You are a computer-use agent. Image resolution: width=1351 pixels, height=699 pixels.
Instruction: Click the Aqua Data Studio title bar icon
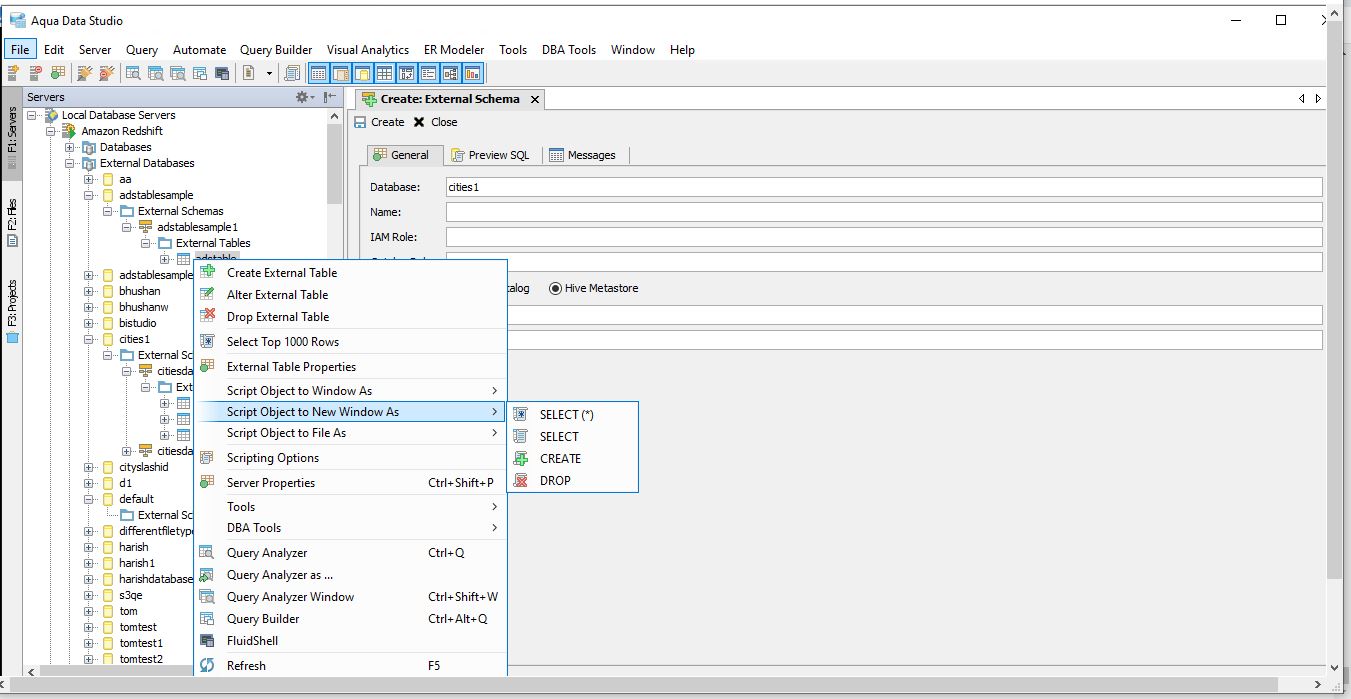(16, 20)
